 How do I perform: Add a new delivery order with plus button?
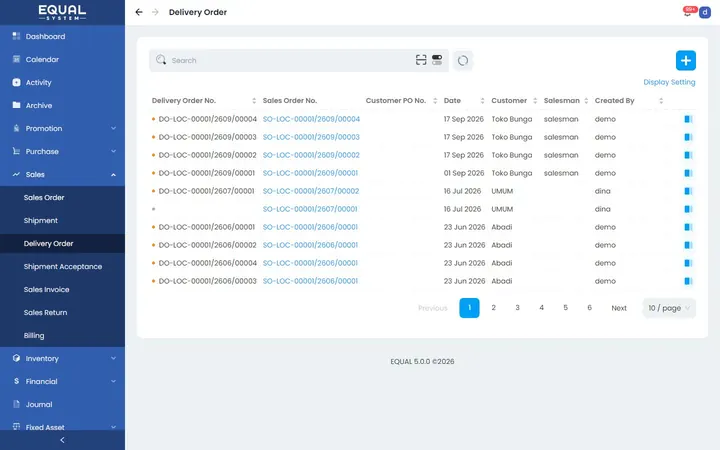point(686,60)
